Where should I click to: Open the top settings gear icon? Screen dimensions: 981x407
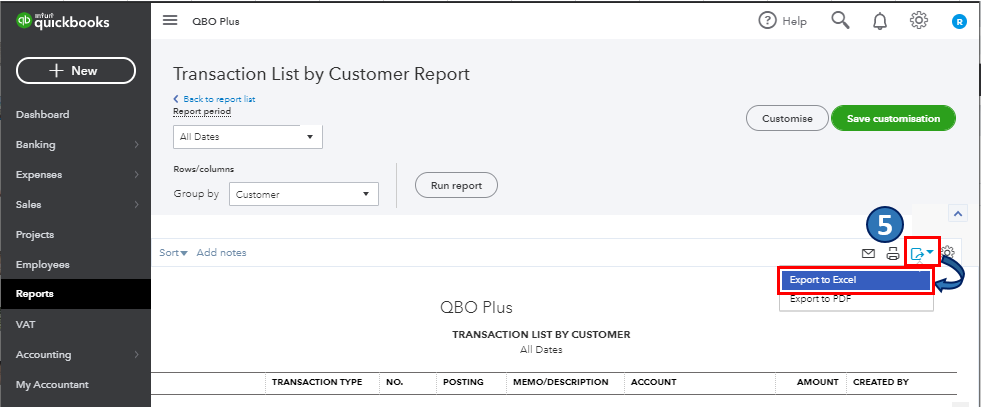(x=918, y=21)
